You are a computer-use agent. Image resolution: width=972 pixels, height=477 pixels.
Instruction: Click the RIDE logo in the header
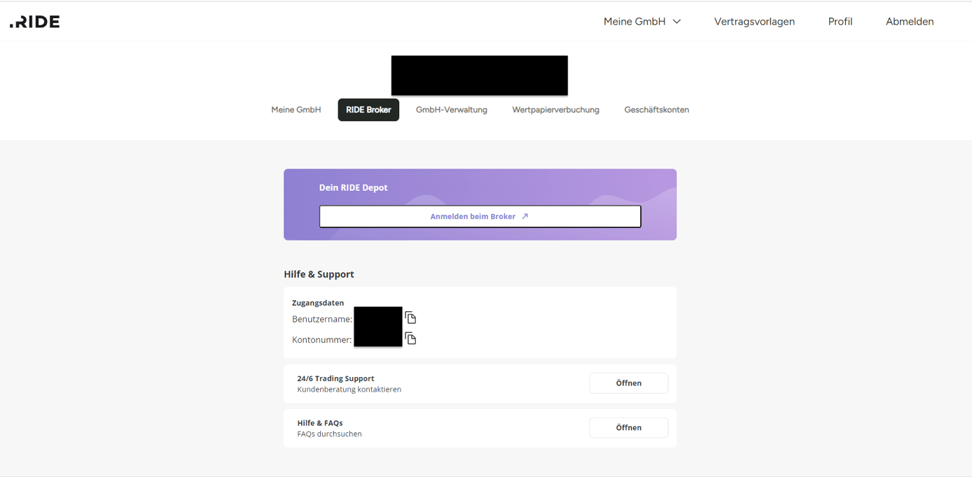[x=35, y=22]
